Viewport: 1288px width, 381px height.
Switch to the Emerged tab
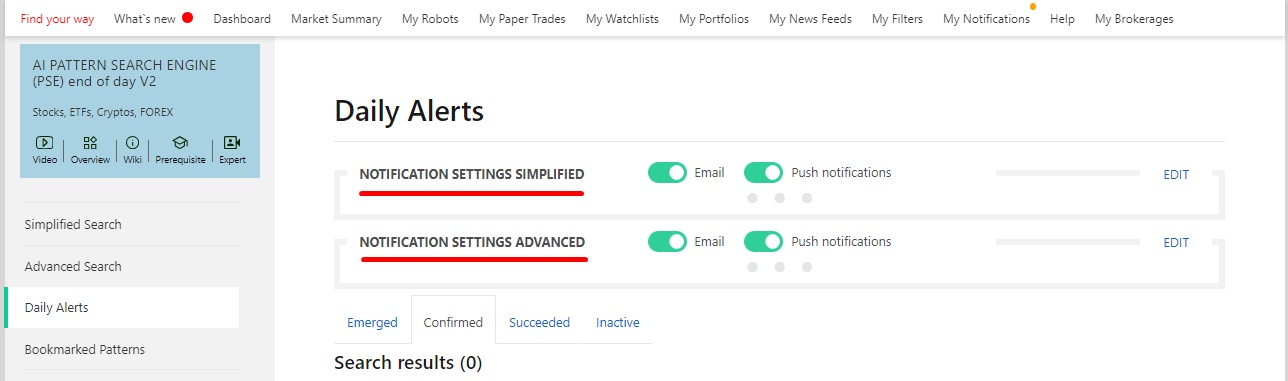coord(372,322)
